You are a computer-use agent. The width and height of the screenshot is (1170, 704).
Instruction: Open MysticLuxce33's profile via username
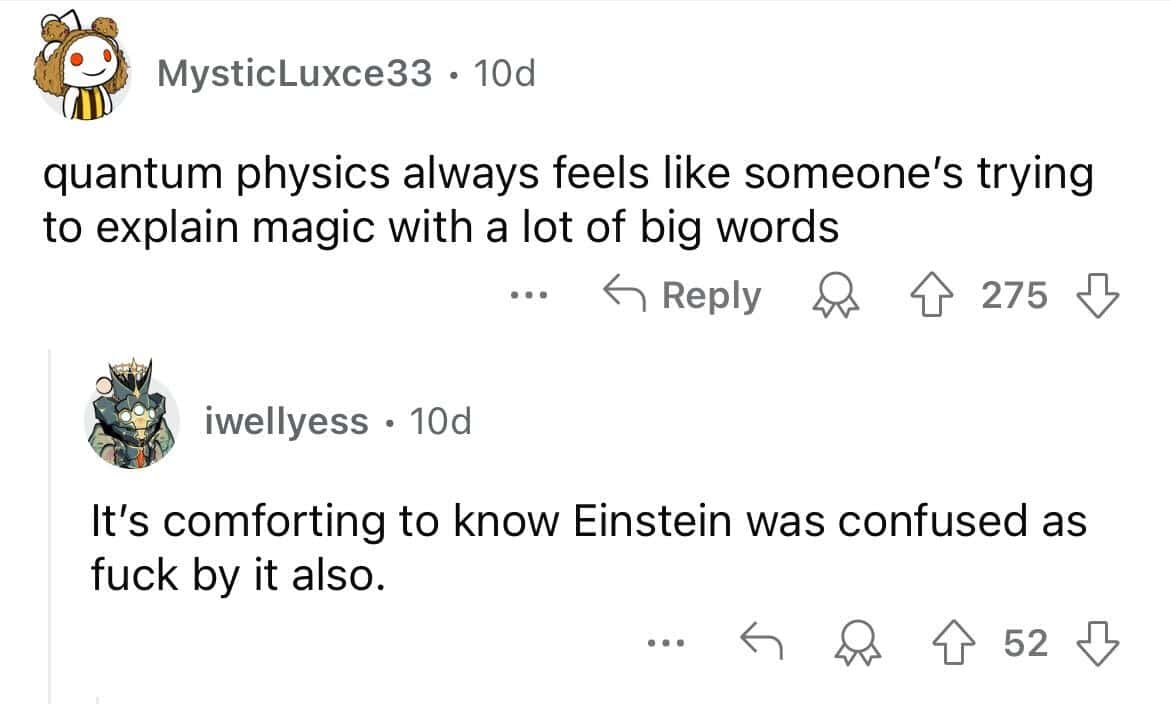pyautogui.click(x=294, y=72)
